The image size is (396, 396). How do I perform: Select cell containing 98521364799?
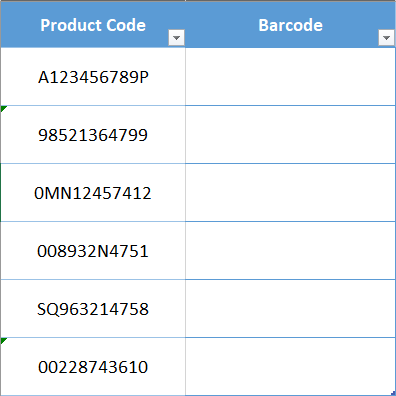tap(93, 135)
